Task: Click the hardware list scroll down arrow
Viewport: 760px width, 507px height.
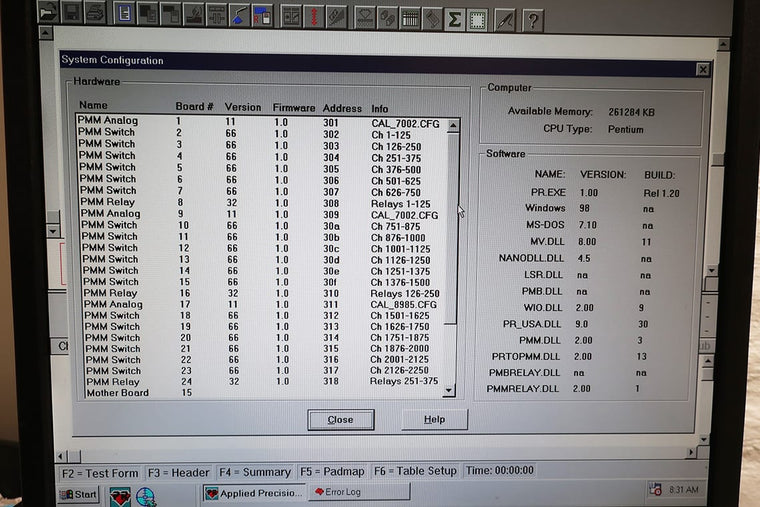Action: point(449,390)
